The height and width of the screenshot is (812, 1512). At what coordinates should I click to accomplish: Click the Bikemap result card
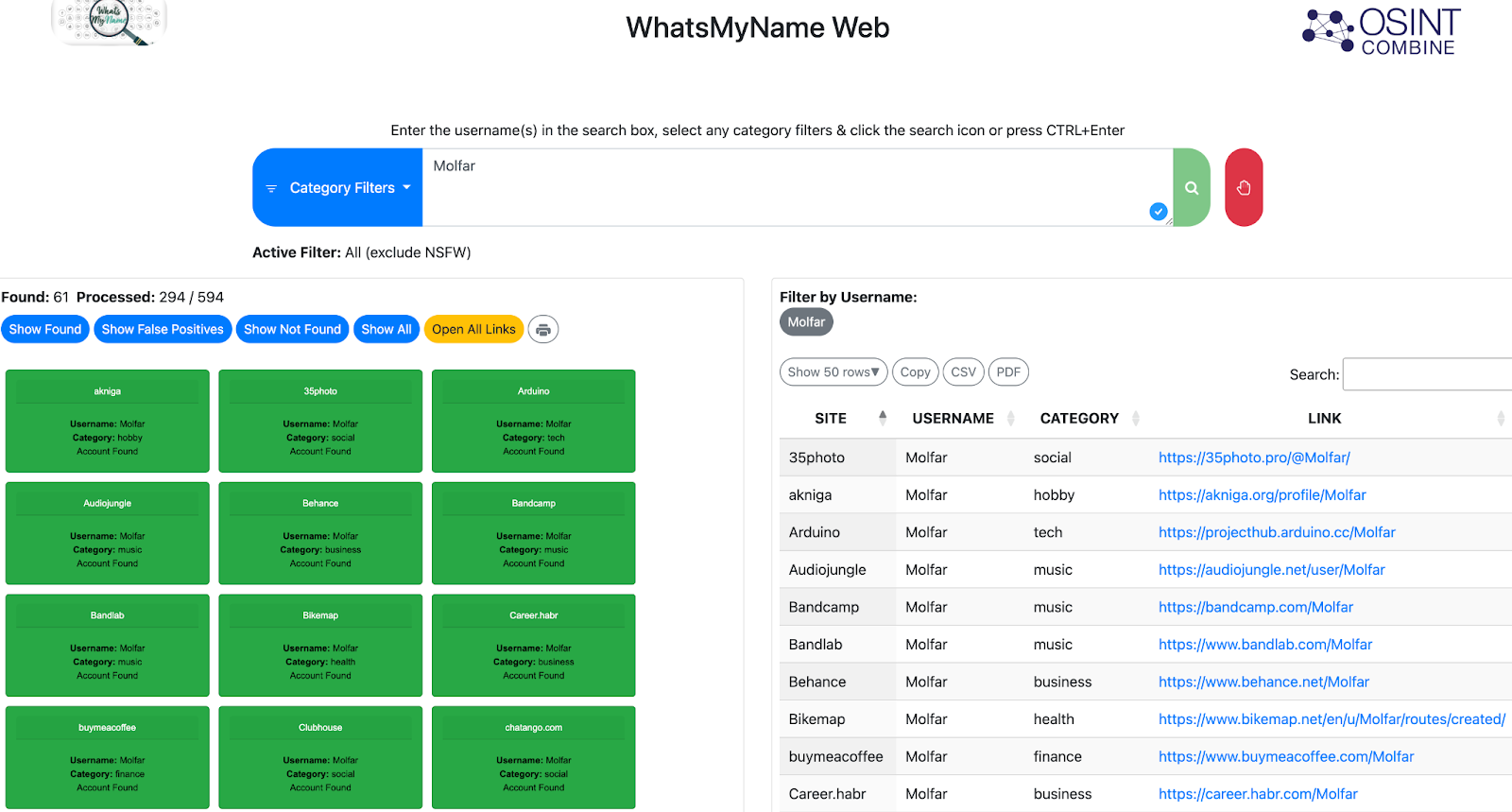(320, 646)
